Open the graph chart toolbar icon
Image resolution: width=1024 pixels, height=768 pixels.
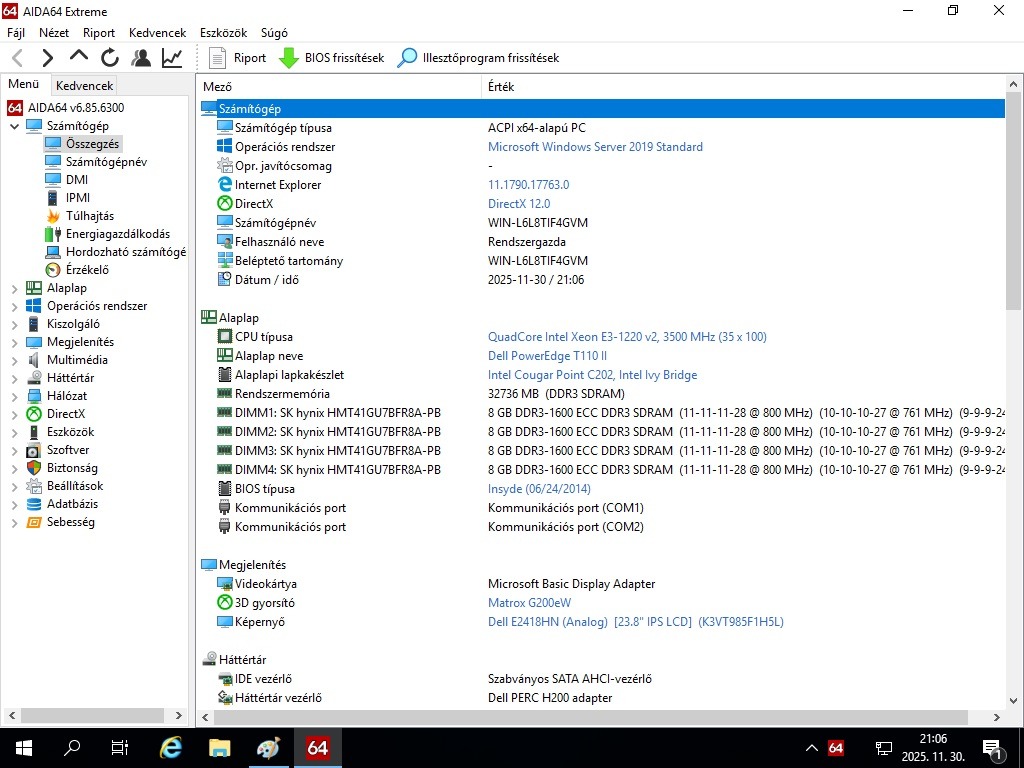tap(172, 58)
